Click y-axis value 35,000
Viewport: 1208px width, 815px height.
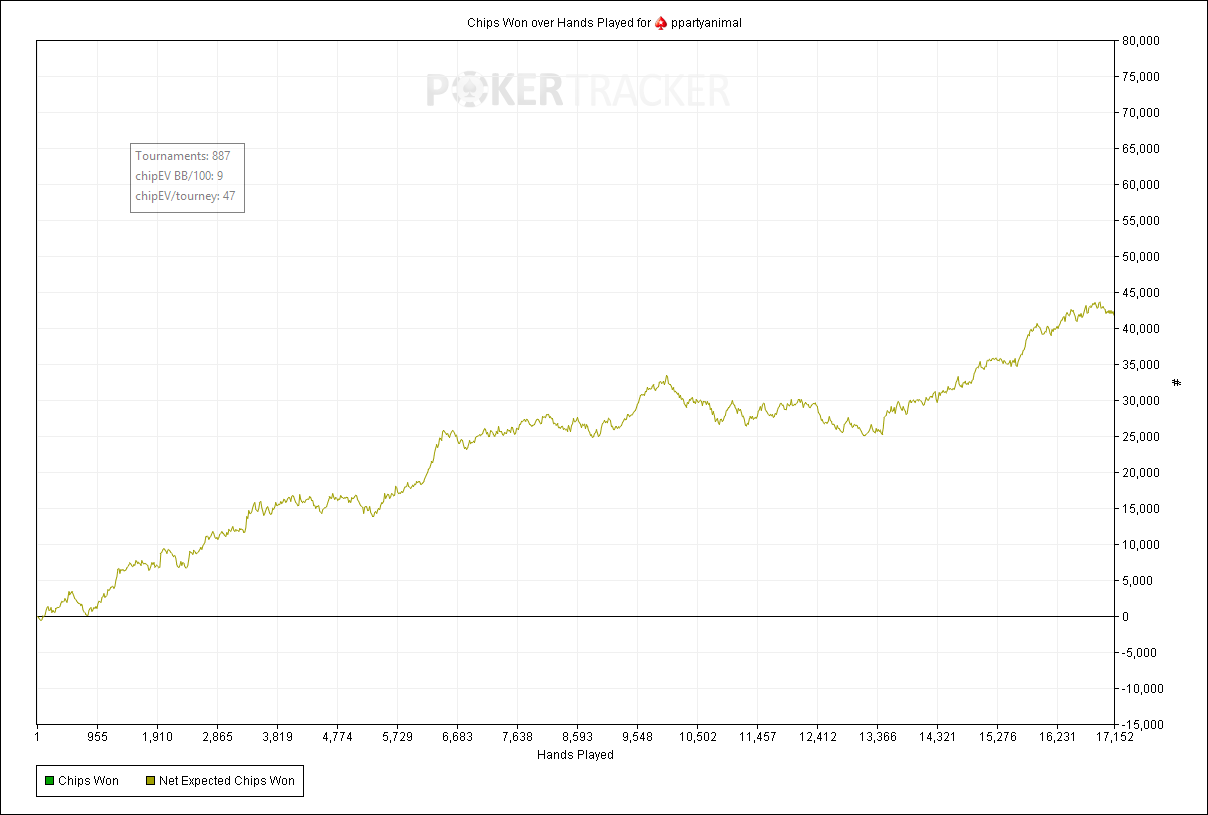click(1140, 365)
